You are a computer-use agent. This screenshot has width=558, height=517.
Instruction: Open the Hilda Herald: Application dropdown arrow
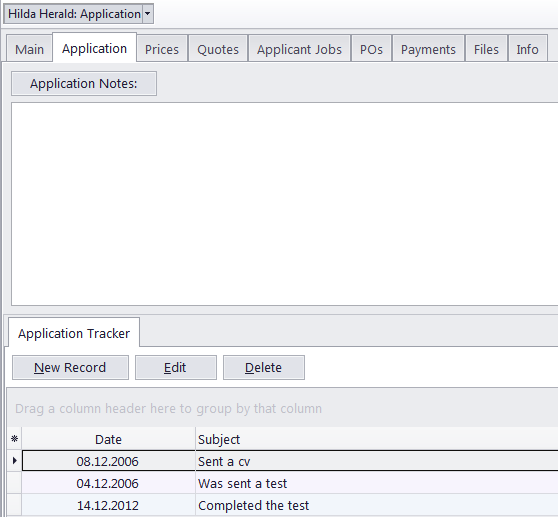(x=148, y=14)
